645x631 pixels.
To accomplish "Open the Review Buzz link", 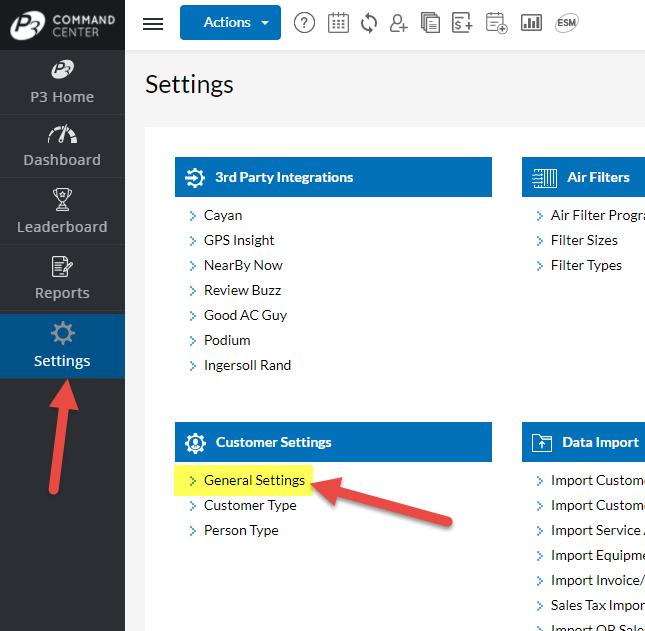I will pos(242,290).
